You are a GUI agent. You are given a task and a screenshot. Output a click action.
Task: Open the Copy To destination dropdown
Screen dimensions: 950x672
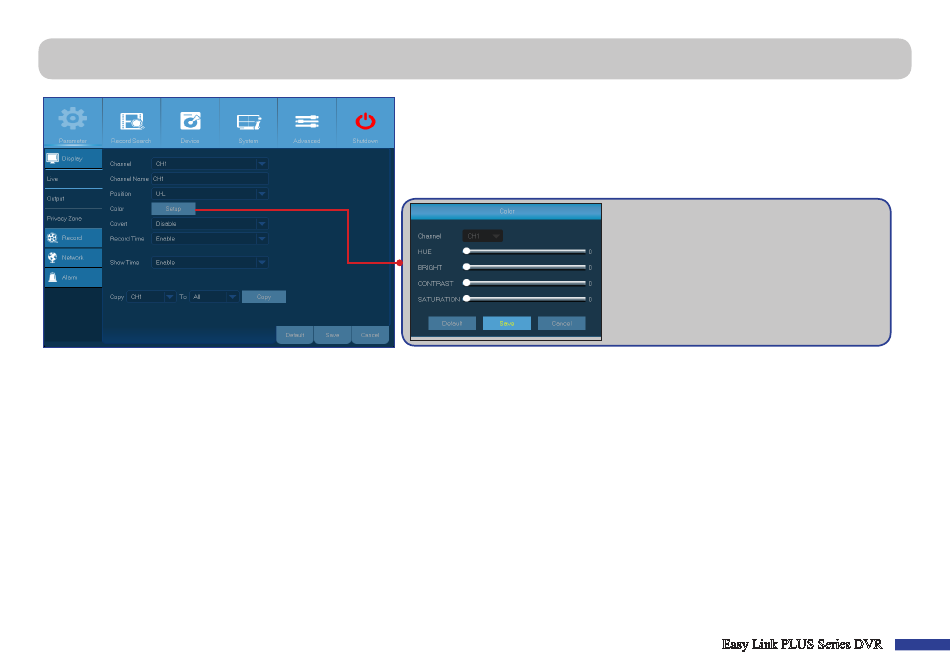pos(214,297)
